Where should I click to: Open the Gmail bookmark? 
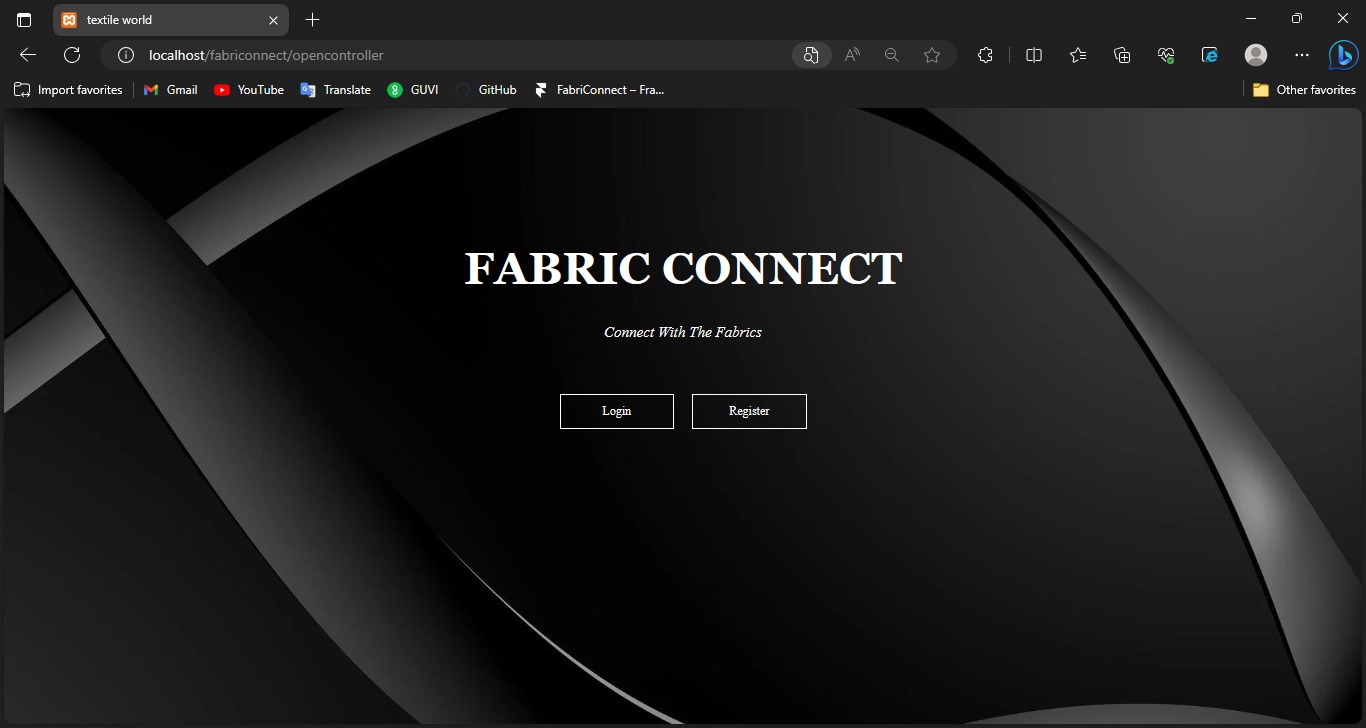[170, 90]
